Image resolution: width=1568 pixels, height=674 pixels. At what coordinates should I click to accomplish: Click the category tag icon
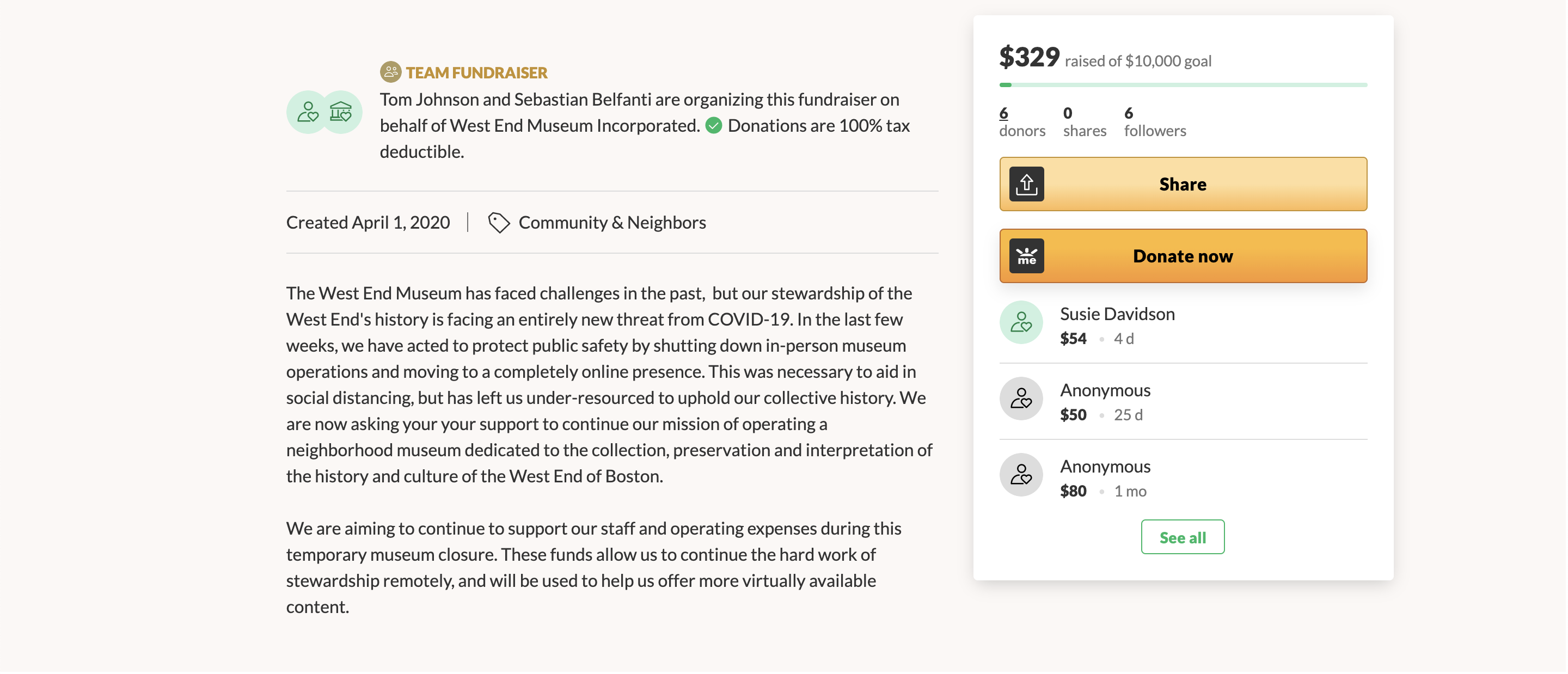[499, 222]
